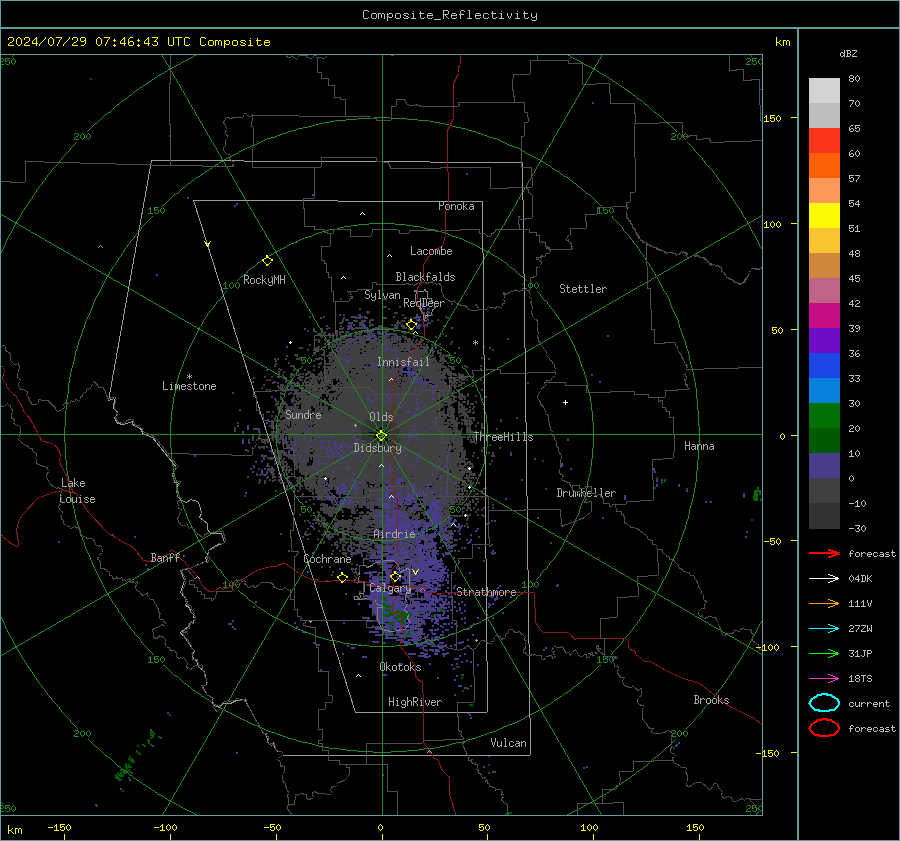Click the HighRiver label
Screen dimensions: 900x841
tap(415, 702)
